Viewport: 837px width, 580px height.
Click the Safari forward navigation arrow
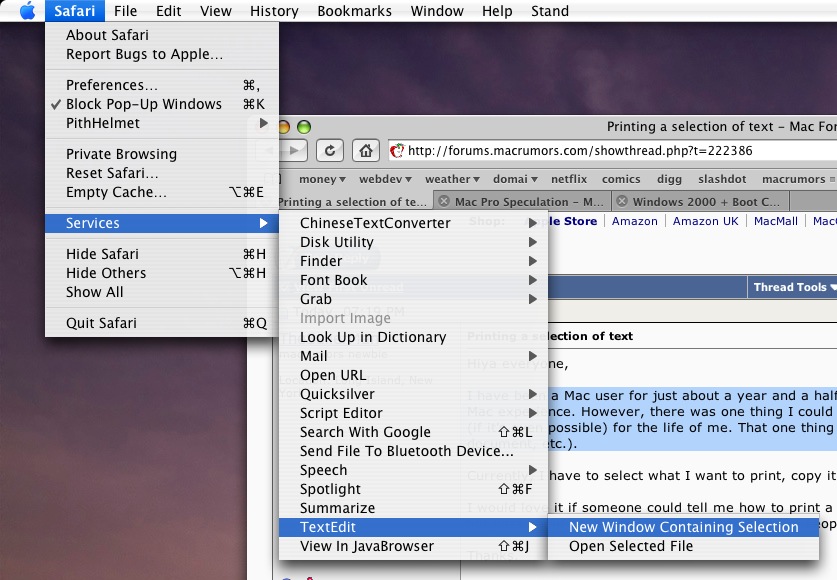pyautogui.click(x=294, y=151)
